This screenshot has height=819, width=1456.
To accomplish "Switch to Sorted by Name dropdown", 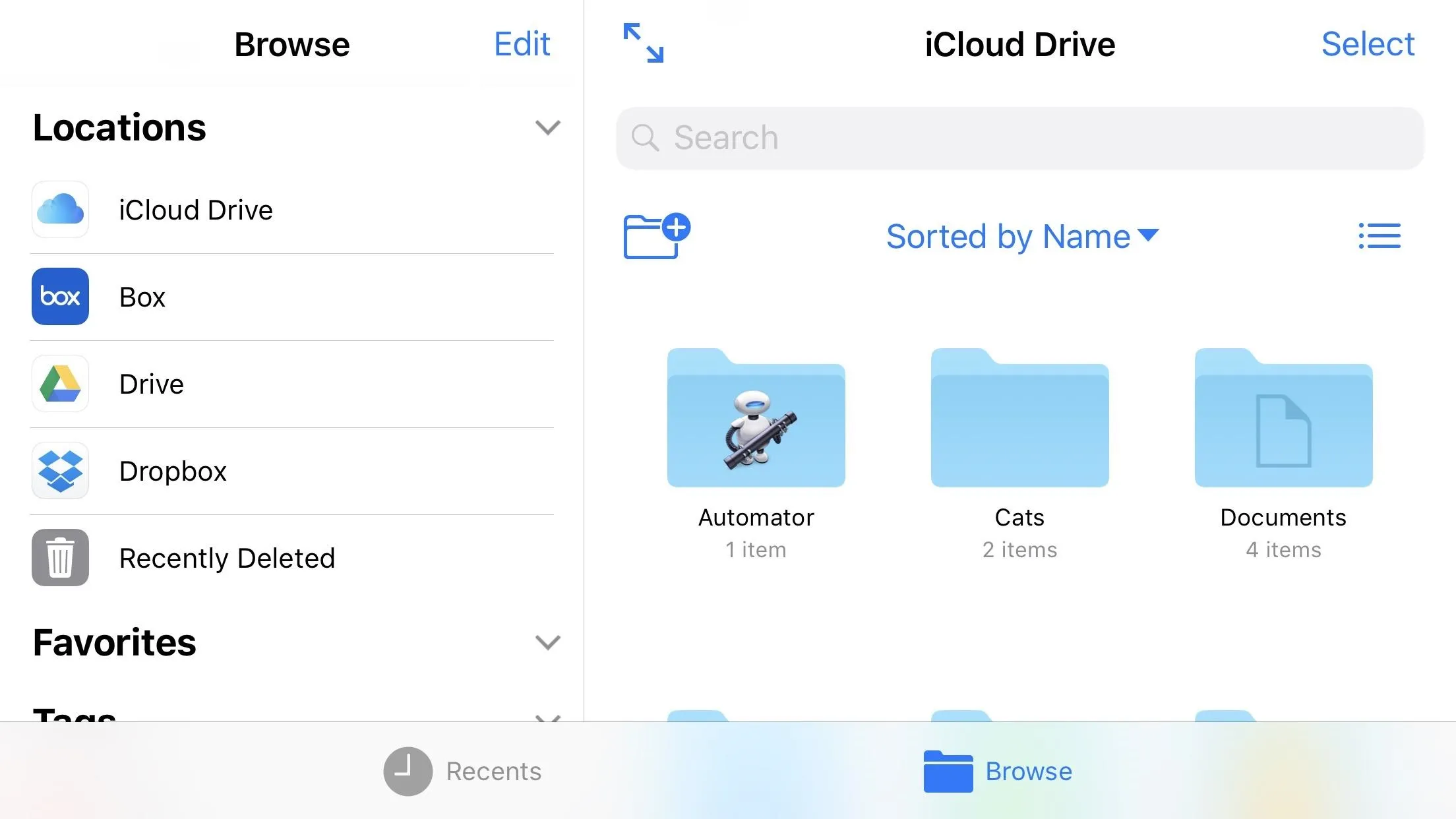I will pos(1019,235).
